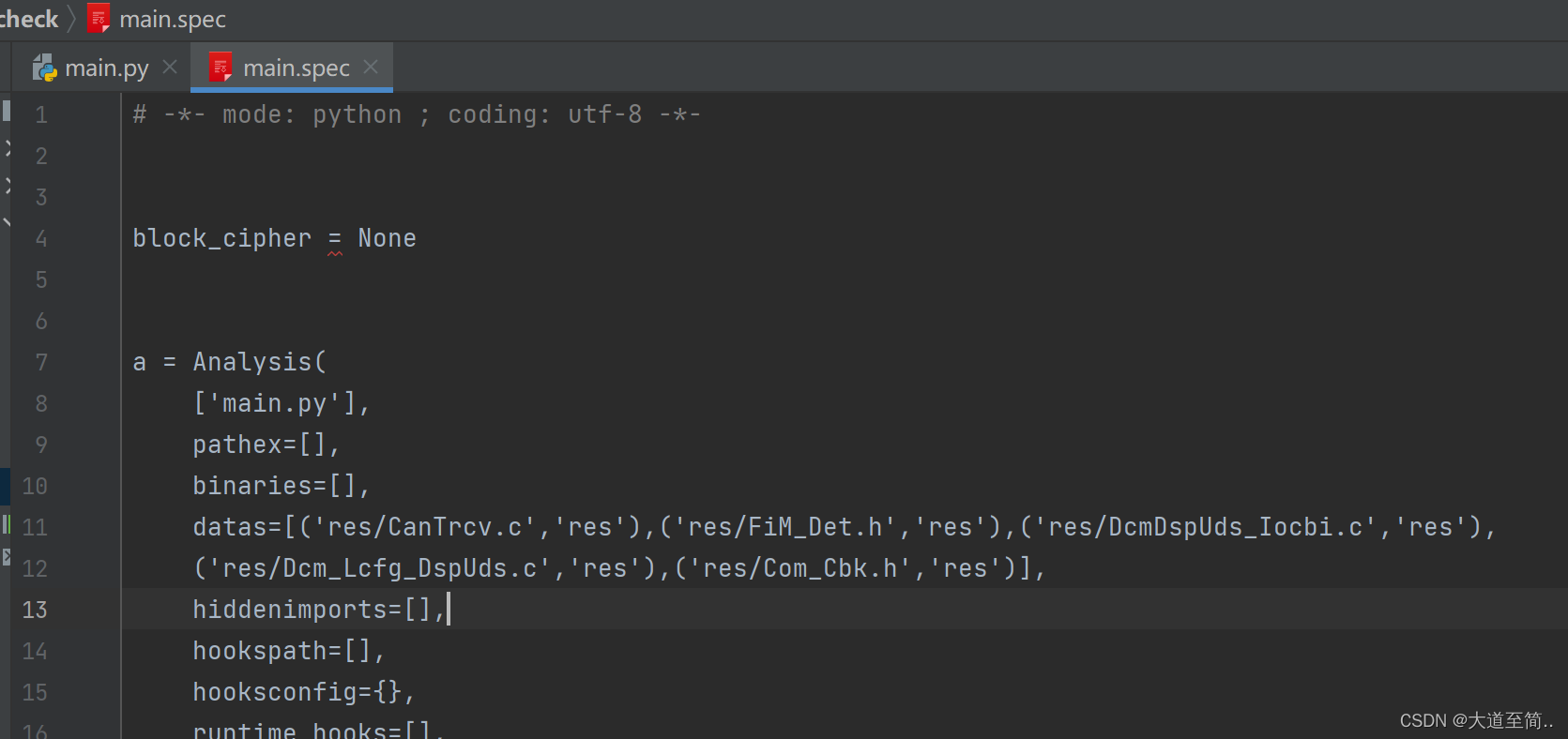Click the red spec file icon in the breadcrumb
Screen dimensions: 1568x739
tap(99, 18)
